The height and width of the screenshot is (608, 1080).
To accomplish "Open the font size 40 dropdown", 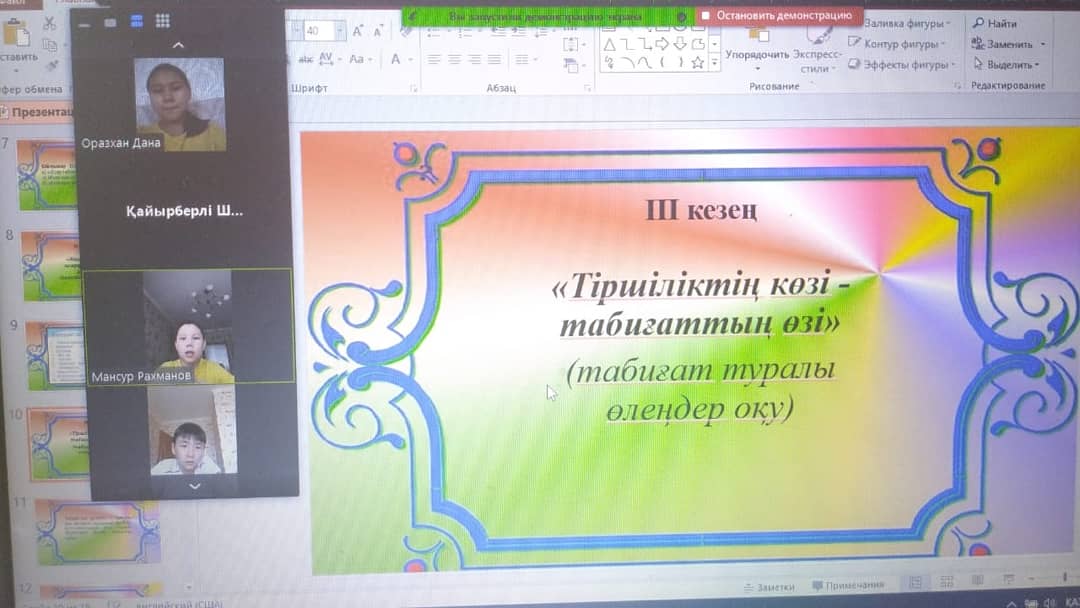I will click(x=340, y=31).
